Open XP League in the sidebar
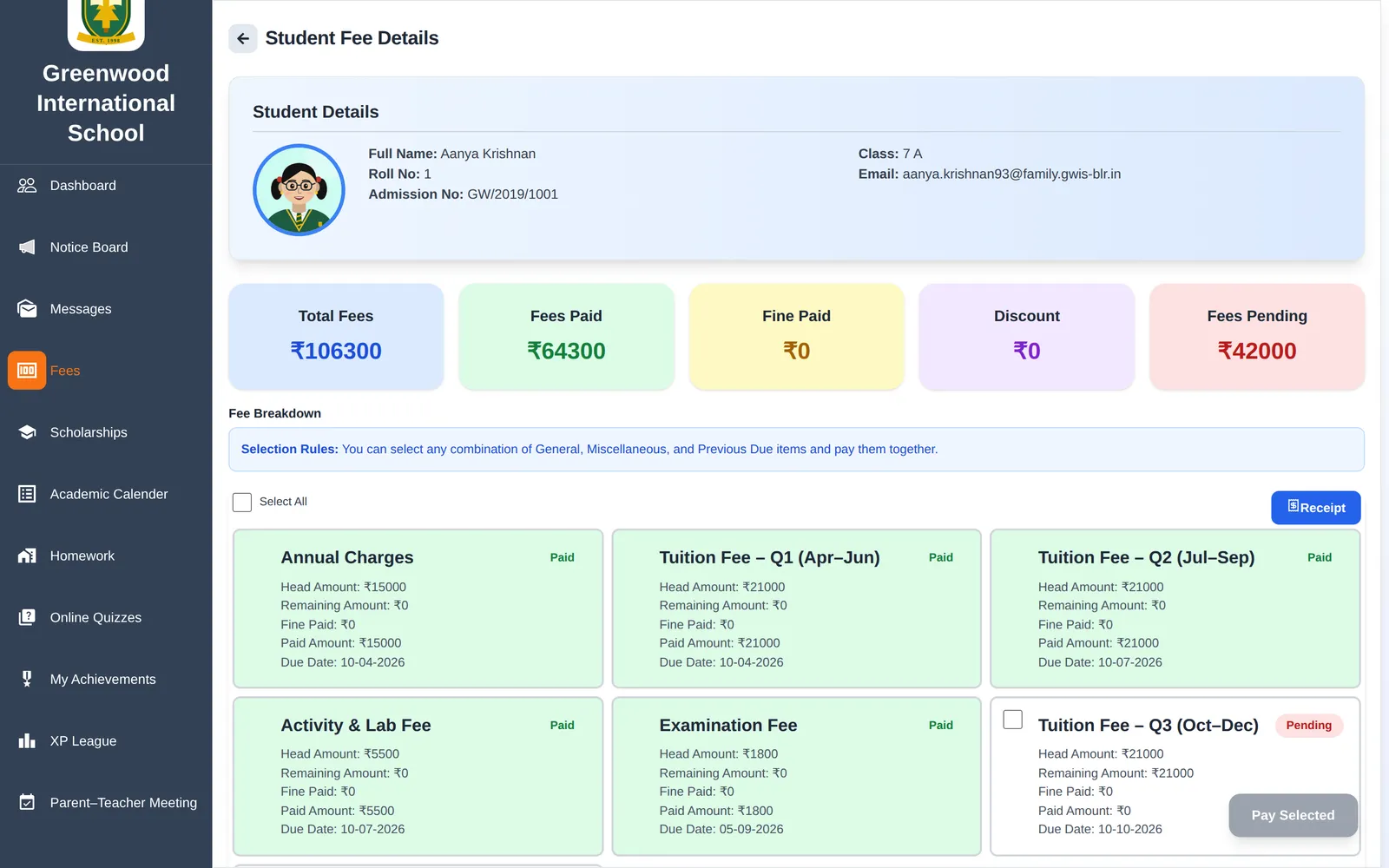This screenshot has height=868, width=1389. [83, 740]
